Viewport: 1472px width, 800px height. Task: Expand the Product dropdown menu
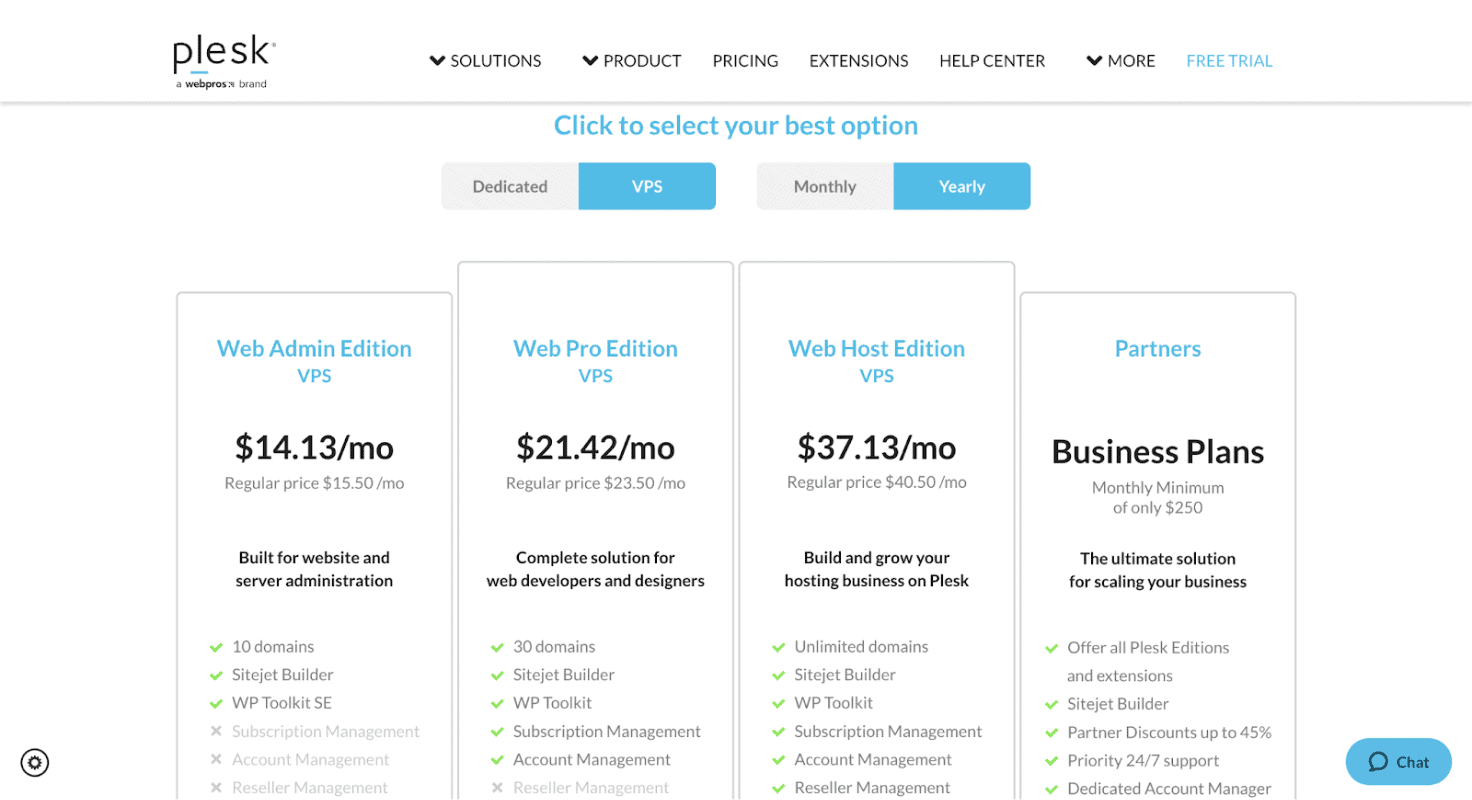pos(632,61)
